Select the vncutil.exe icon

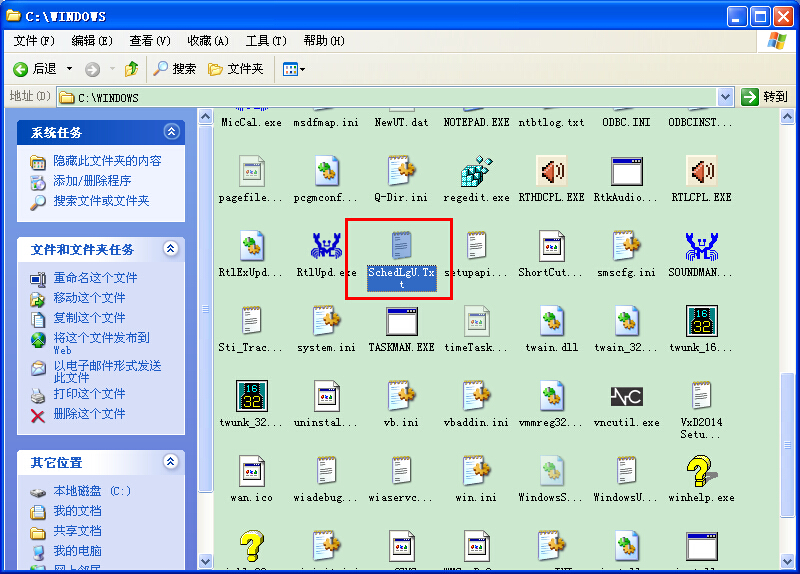pyautogui.click(x=627, y=396)
